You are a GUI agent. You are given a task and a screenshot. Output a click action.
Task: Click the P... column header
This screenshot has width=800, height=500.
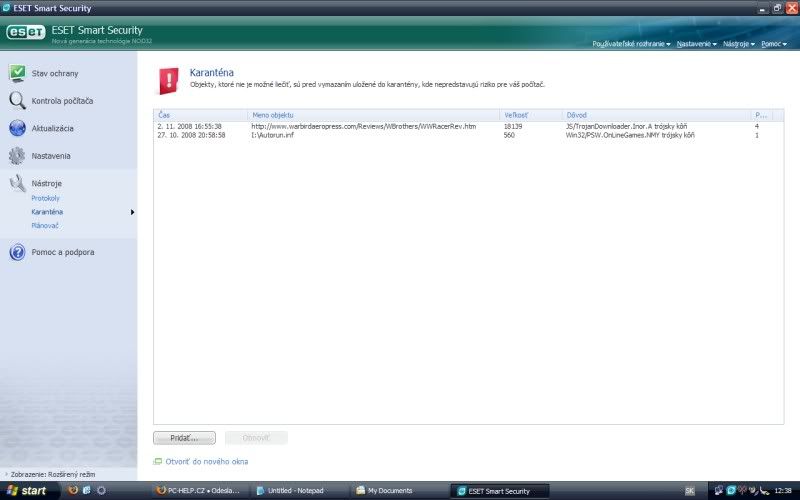click(x=761, y=115)
